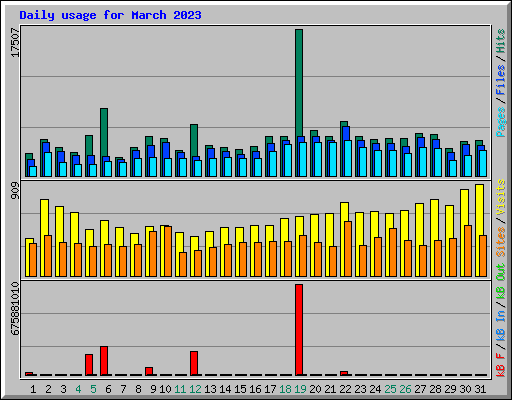Click green weekend day label 19

pos(300,389)
